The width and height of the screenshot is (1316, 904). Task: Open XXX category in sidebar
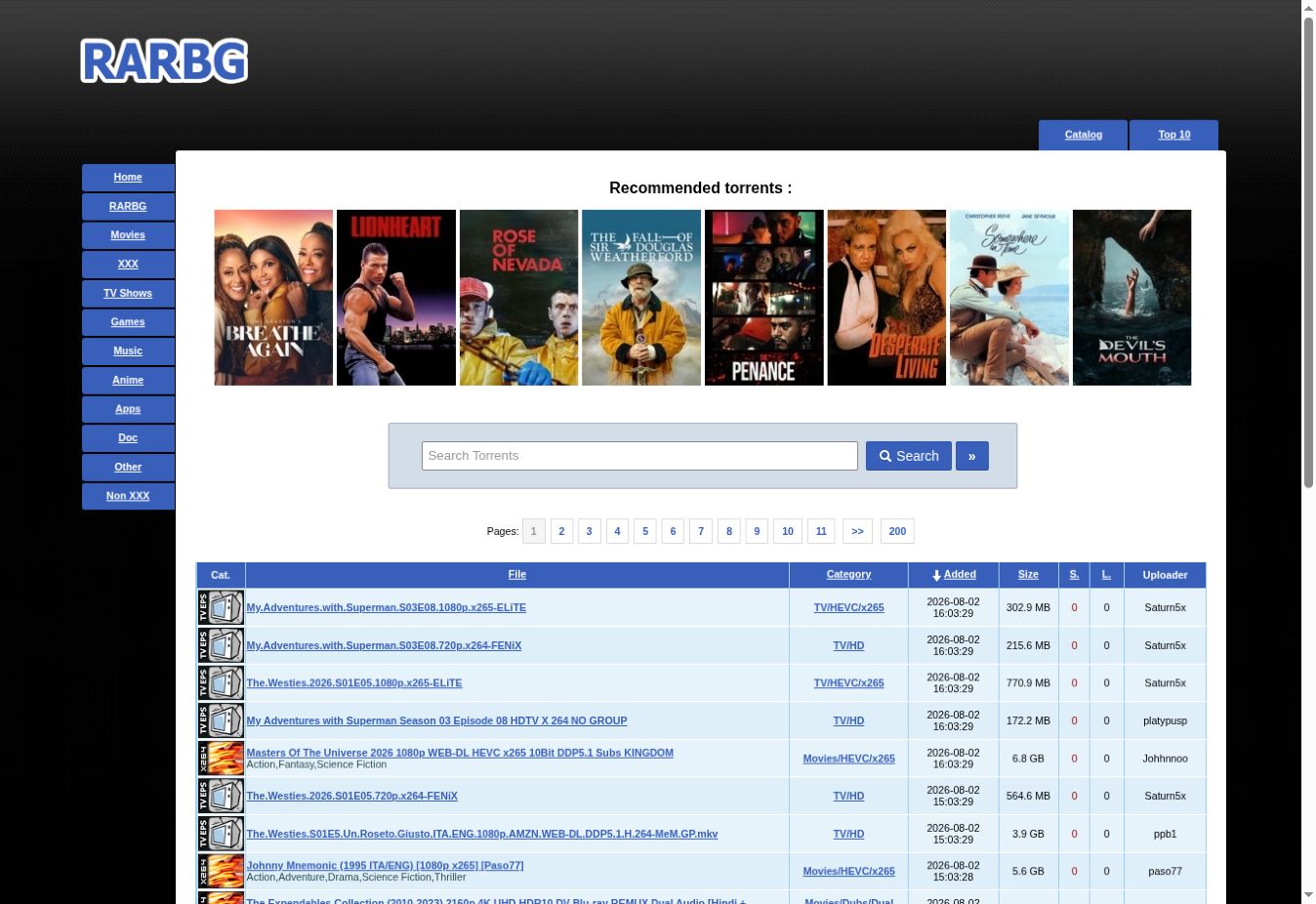click(128, 264)
